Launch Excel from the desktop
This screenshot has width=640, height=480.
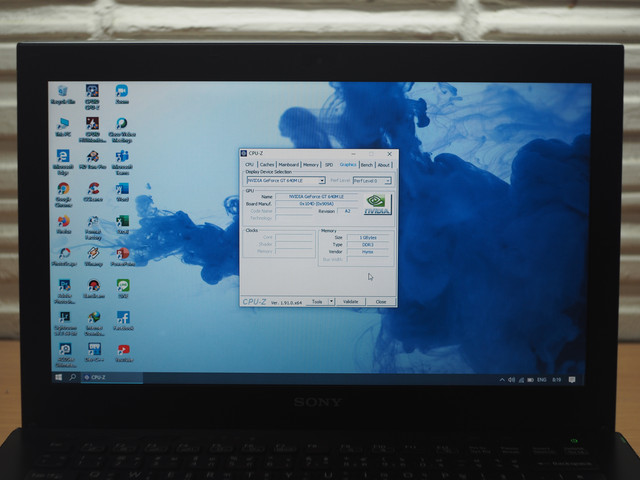pyautogui.click(x=122, y=224)
